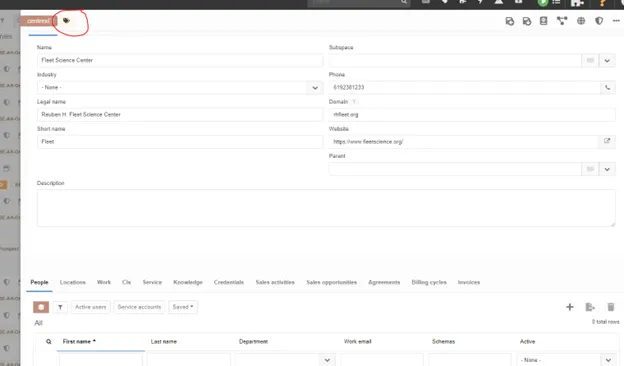The height and width of the screenshot is (366, 624).
Task: Click the green play icon in top bar
Action: [x=542, y=3]
